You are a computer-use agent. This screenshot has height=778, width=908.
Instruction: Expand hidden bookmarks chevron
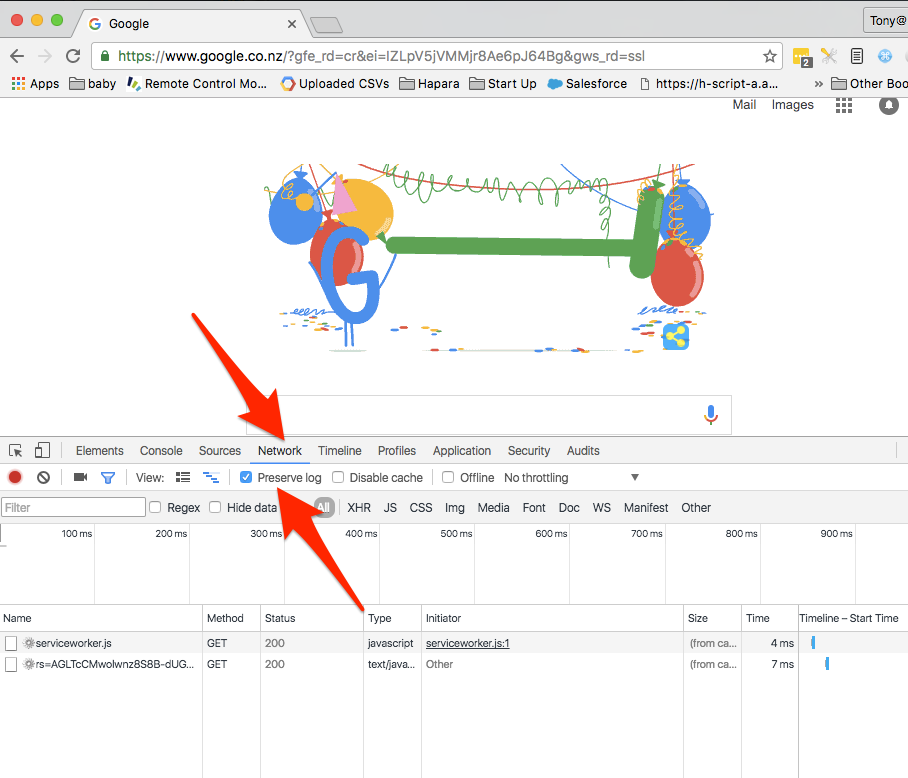[818, 84]
